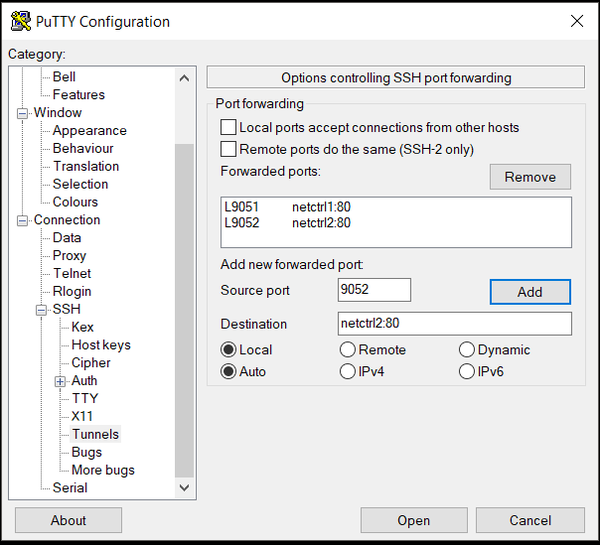Collapse the Connection tree node

pyautogui.click(x=22, y=221)
